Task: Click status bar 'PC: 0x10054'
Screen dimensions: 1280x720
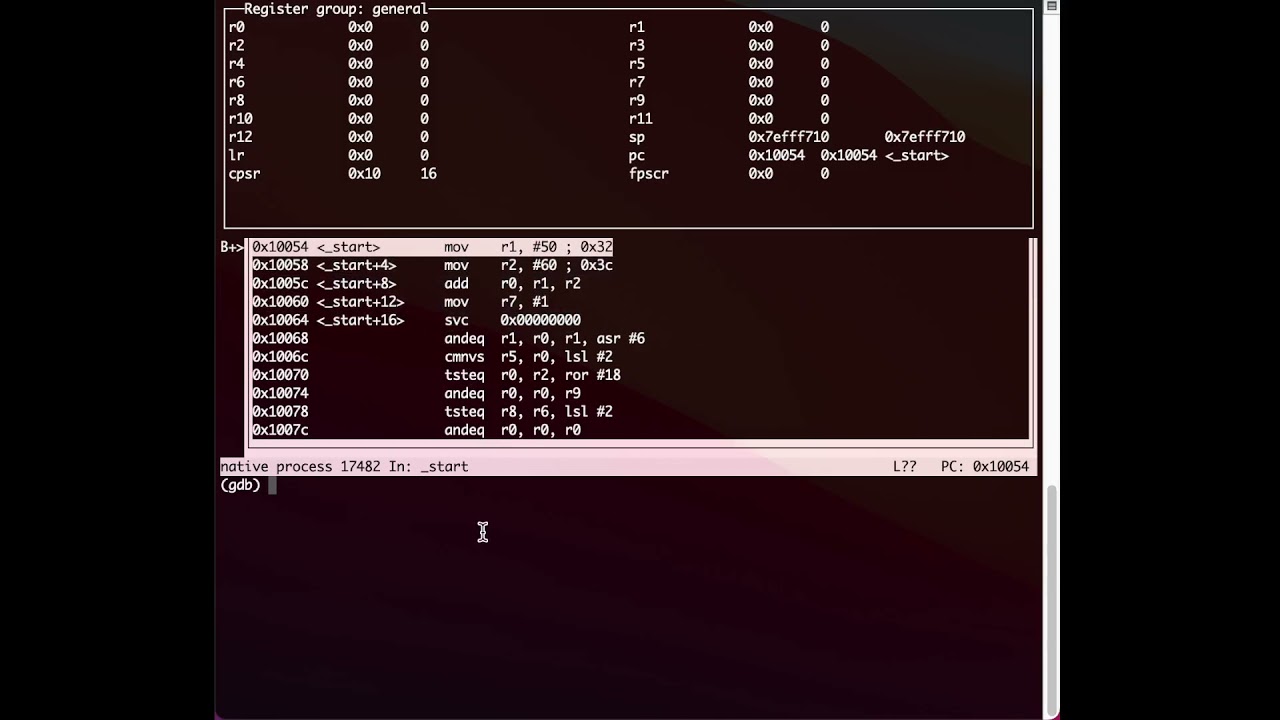Action: [985, 467]
